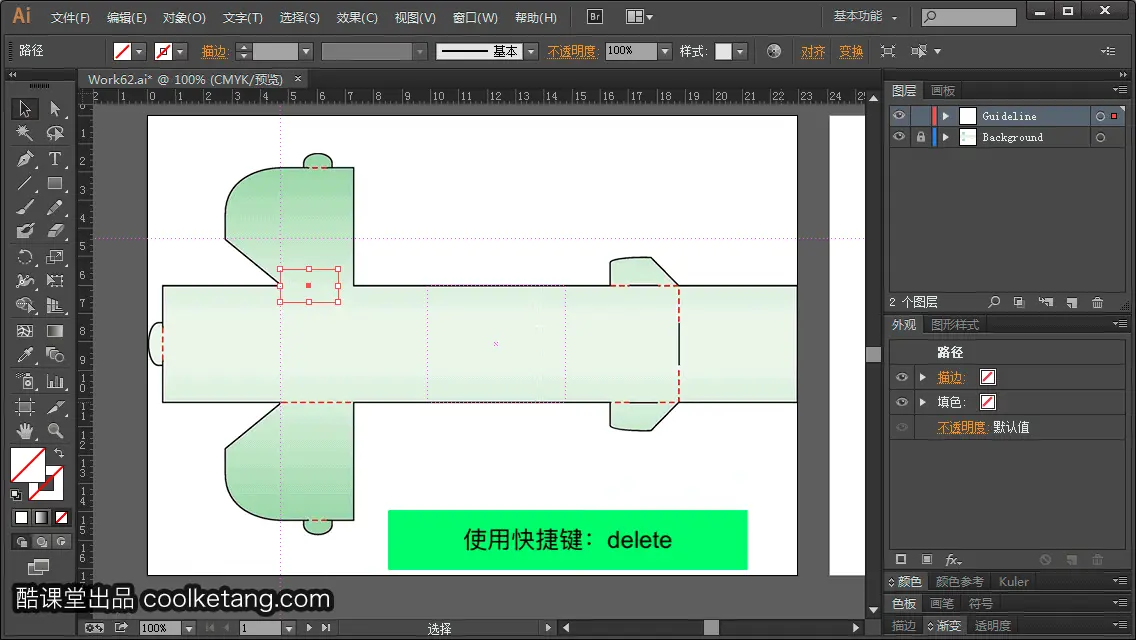Viewport: 1136px width, 640px height.
Task: Select the Gradient tool
Action: click(55, 331)
